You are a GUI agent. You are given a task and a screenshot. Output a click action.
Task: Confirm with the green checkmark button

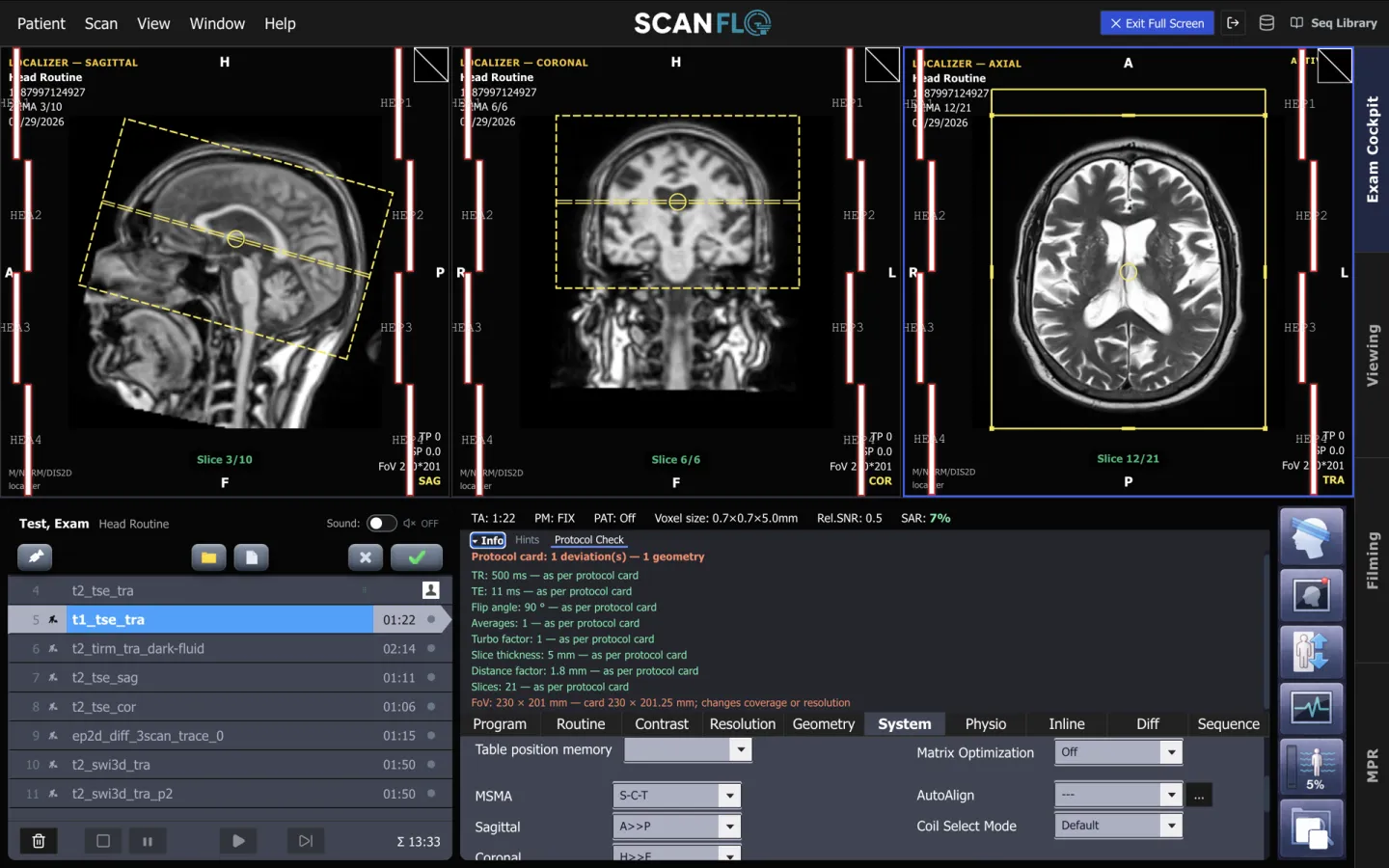tap(417, 556)
